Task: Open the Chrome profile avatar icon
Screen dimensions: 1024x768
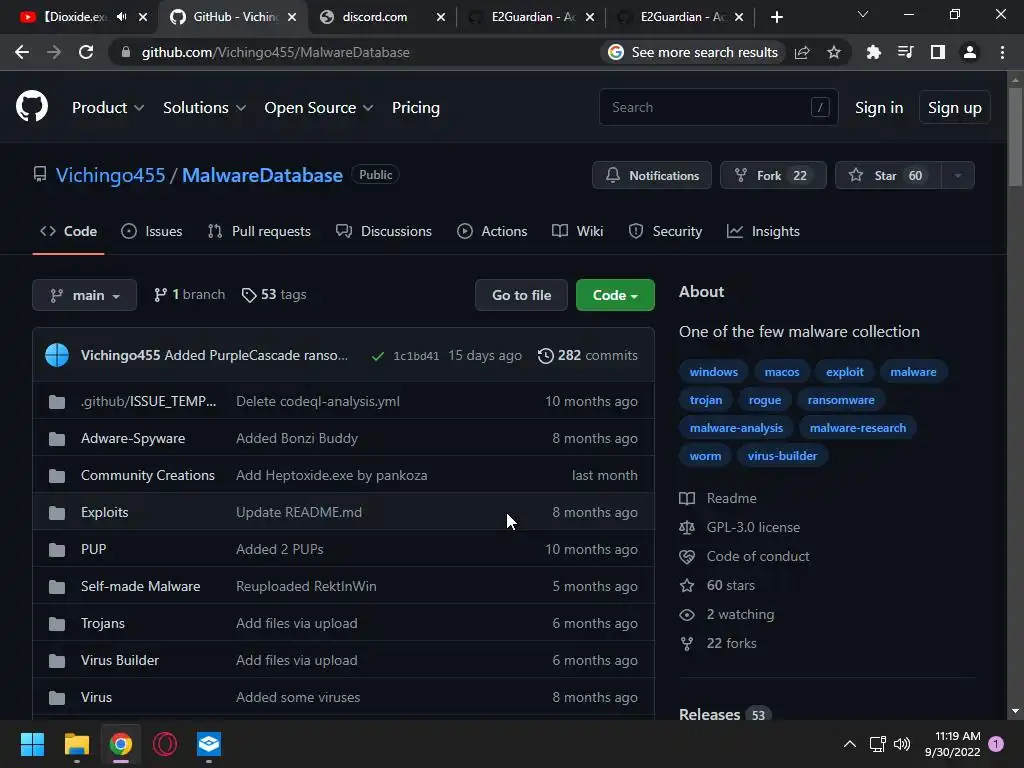Action: [x=970, y=52]
